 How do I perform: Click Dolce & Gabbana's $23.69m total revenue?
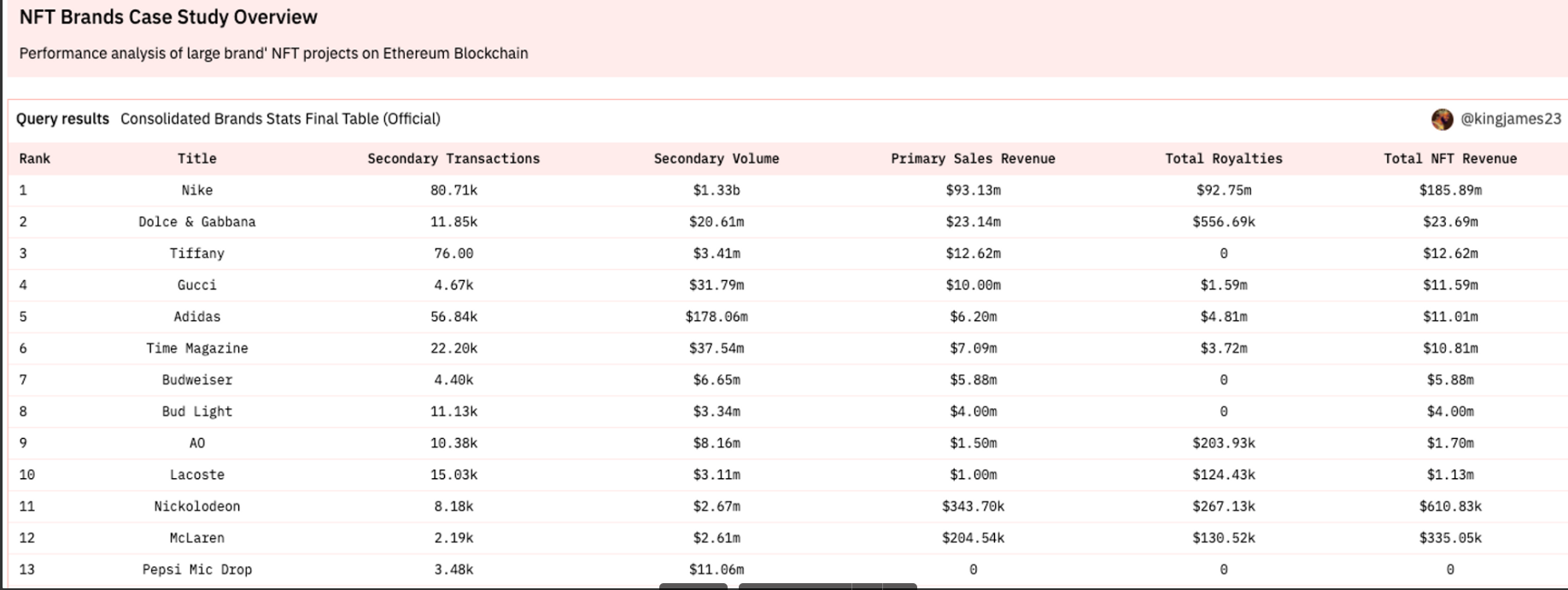pos(1450,222)
